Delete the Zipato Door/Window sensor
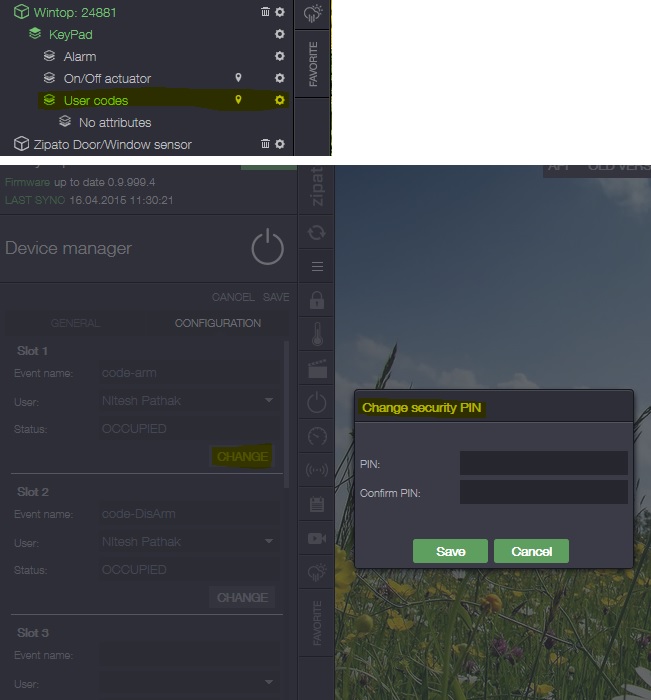The height and width of the screenshot is (700, 651). tap(265, 144)
